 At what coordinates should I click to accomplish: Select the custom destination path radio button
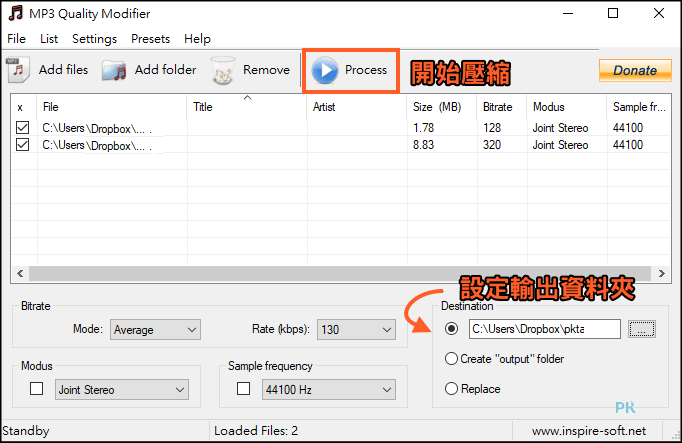451,329
